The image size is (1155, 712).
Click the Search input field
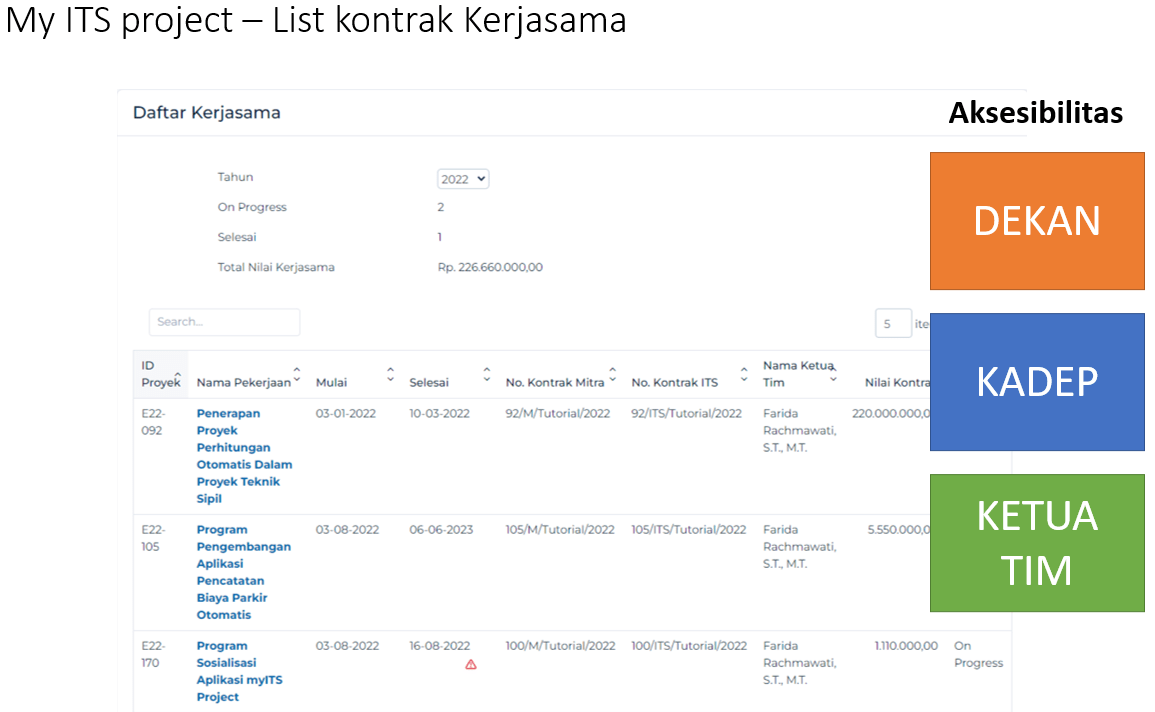tap(224, 322)
